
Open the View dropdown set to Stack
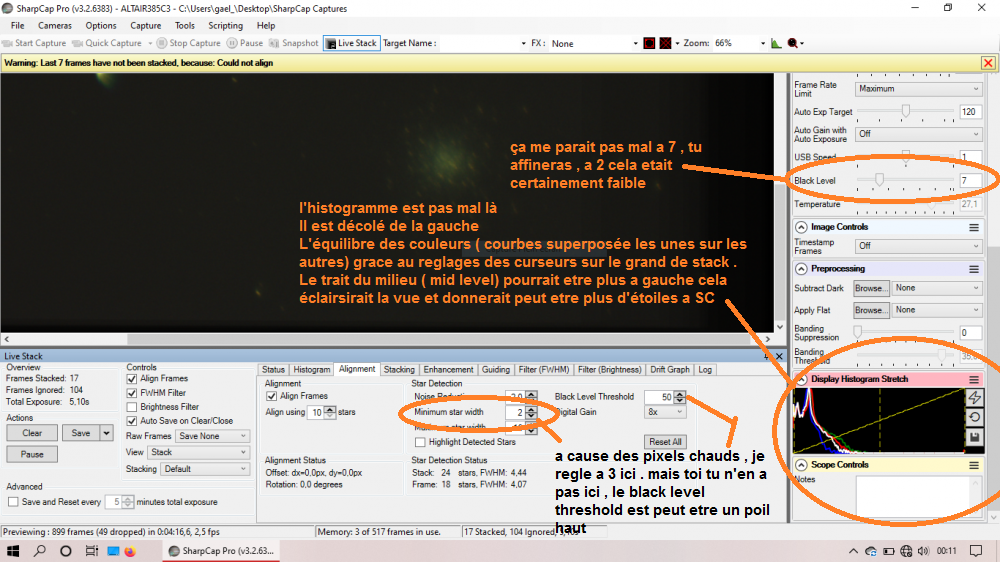(x=198, y=452)
